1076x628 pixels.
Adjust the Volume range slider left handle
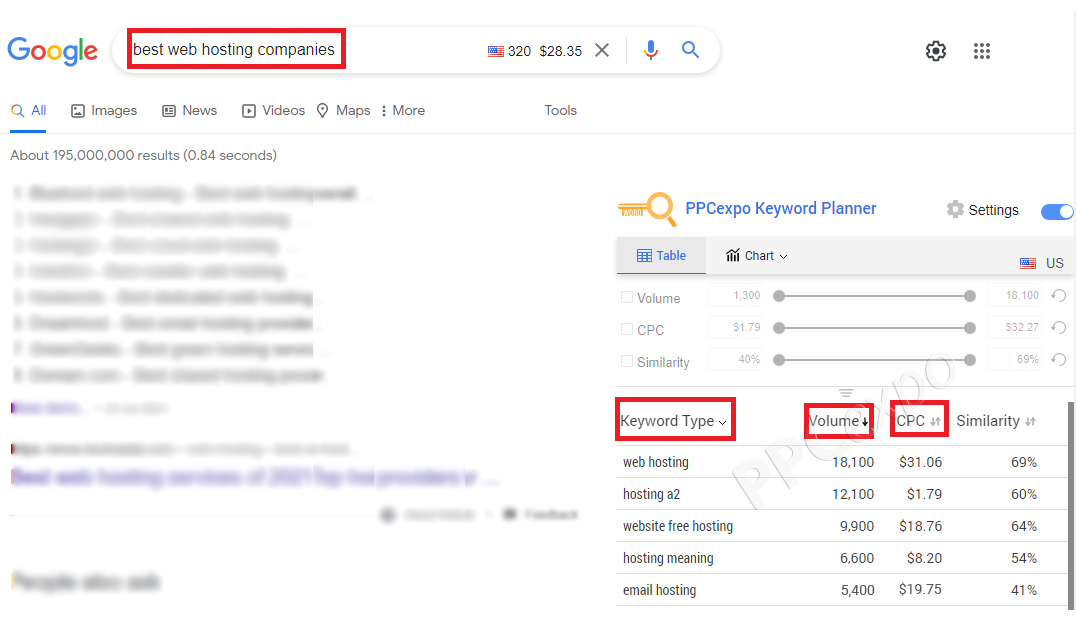(779, 296)
